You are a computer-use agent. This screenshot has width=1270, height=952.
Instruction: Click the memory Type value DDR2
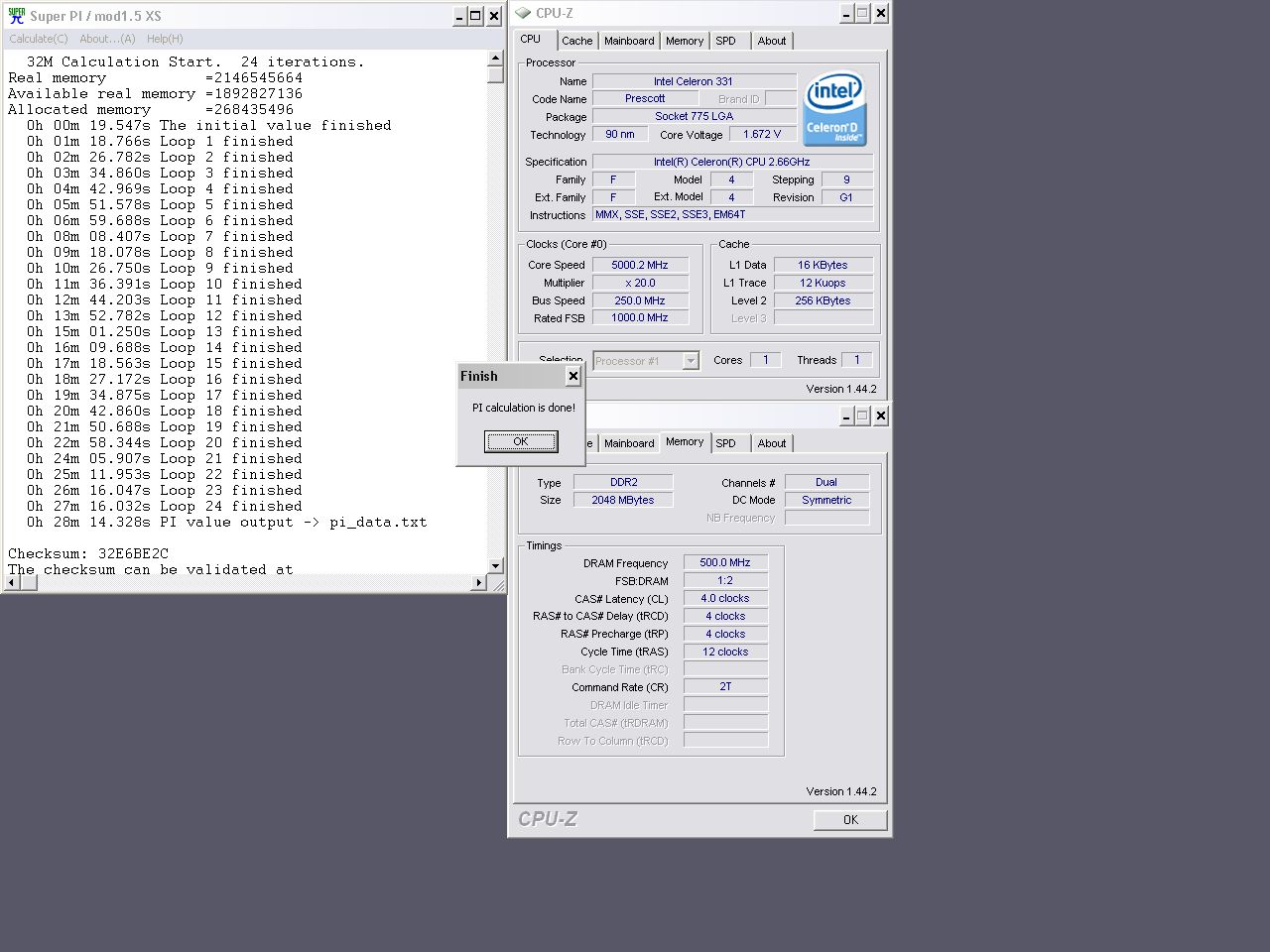tap(623, 482)
